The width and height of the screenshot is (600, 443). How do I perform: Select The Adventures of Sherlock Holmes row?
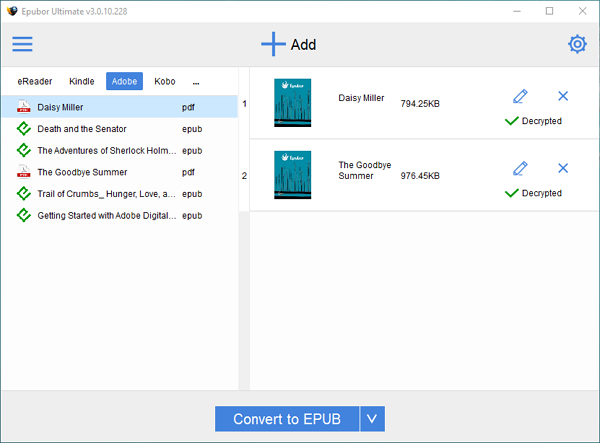click(x=119, y=150)
